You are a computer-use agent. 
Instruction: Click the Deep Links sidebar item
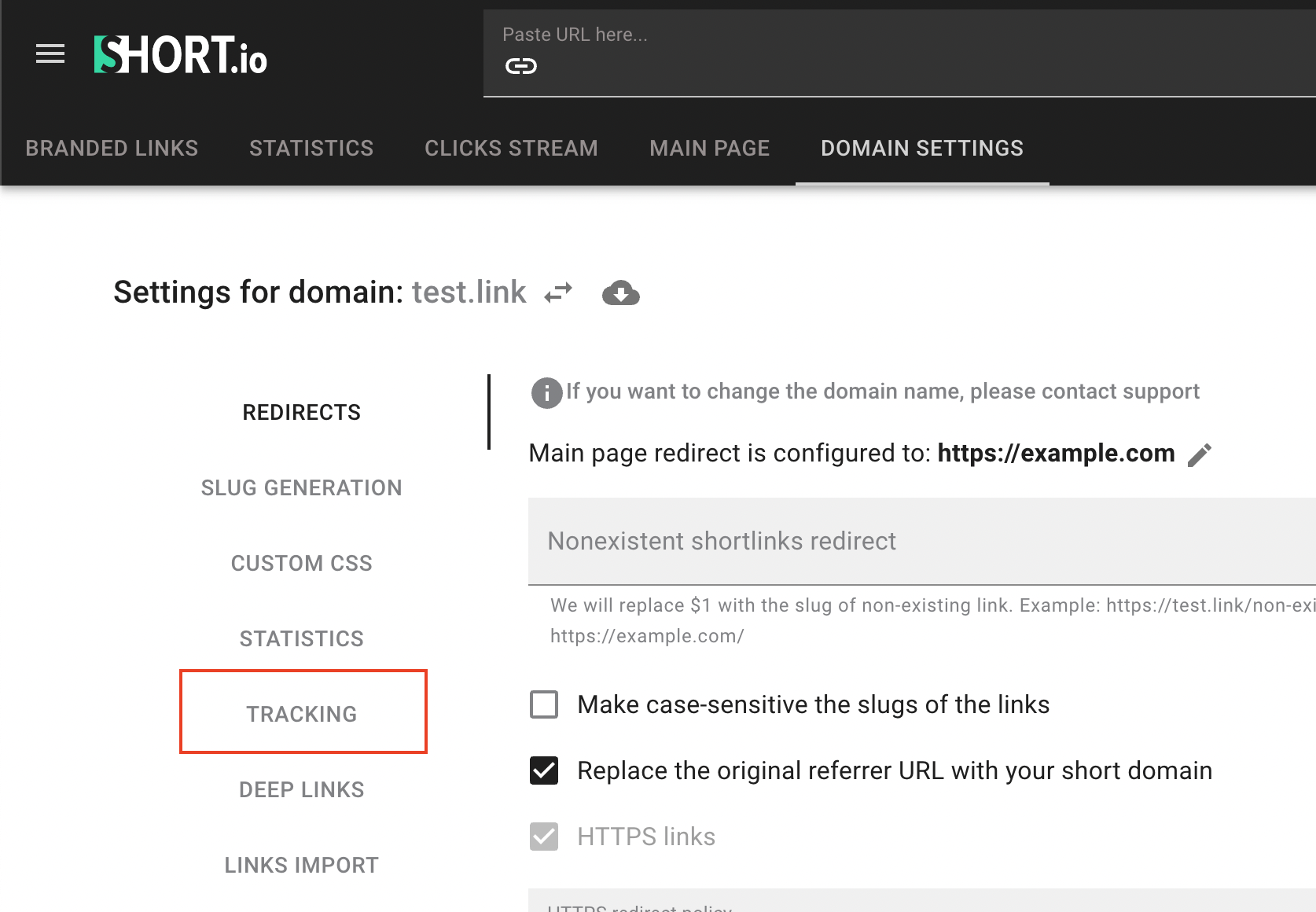[x=301, y=789]
